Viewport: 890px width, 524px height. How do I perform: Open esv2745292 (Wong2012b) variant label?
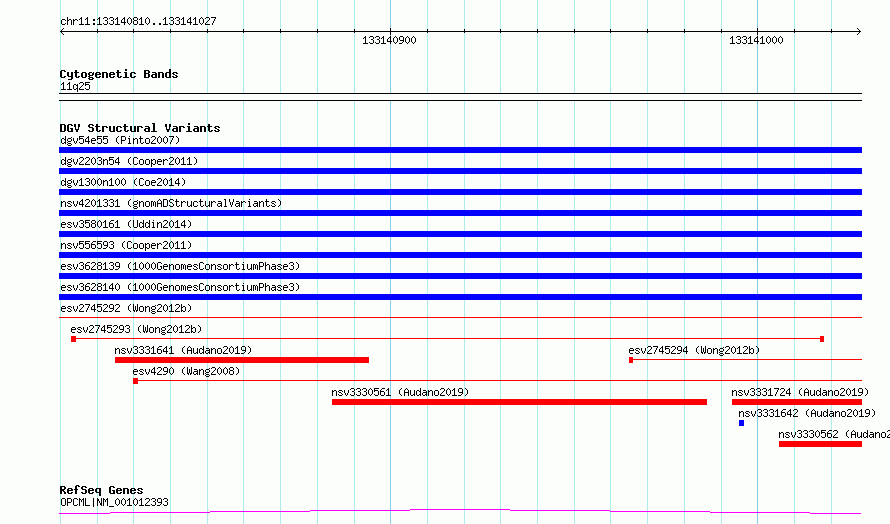(x=126, y=308)
